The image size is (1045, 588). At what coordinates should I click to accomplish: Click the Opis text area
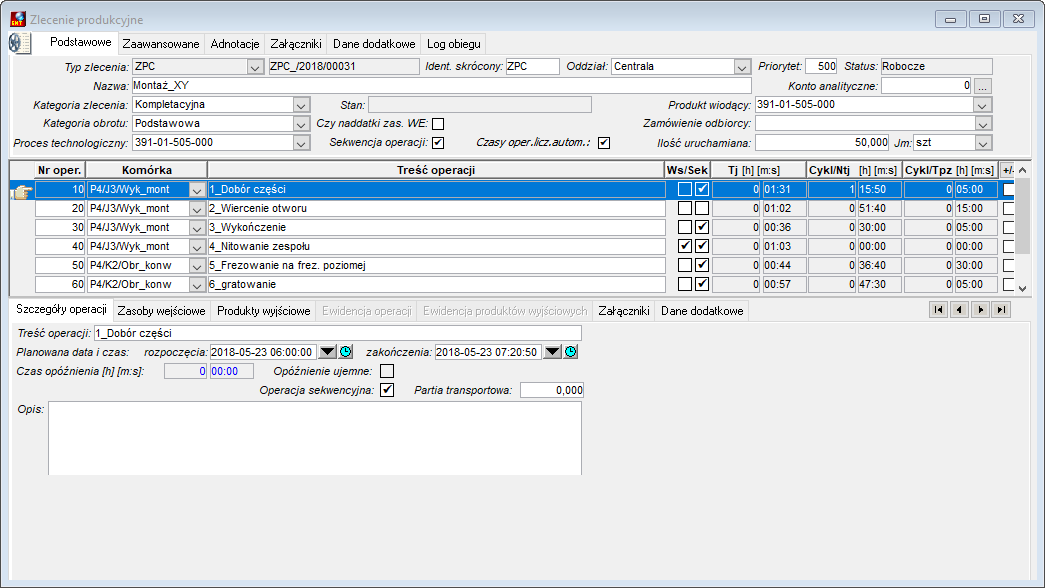tap(315, 438)
